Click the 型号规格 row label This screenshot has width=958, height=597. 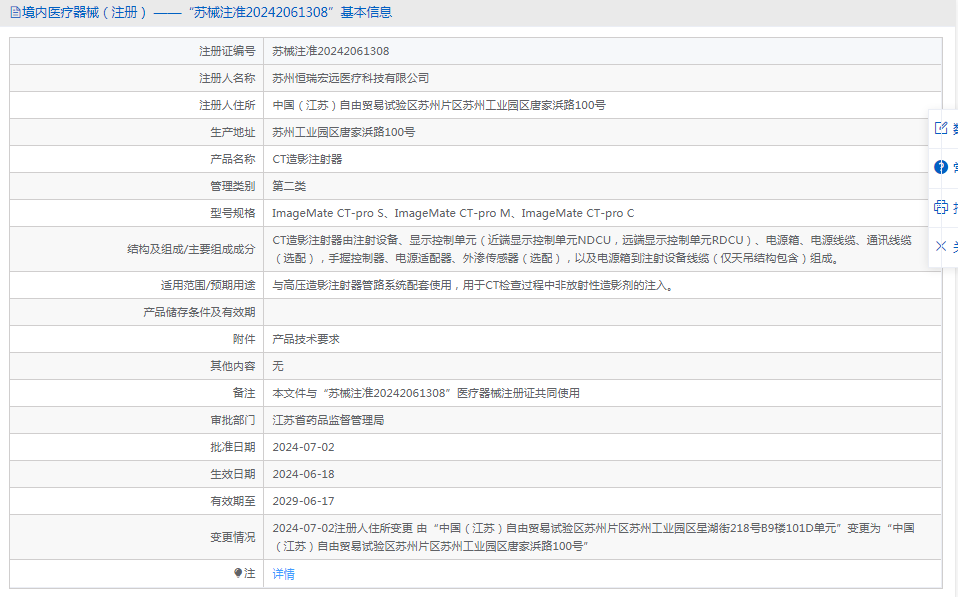233,213
